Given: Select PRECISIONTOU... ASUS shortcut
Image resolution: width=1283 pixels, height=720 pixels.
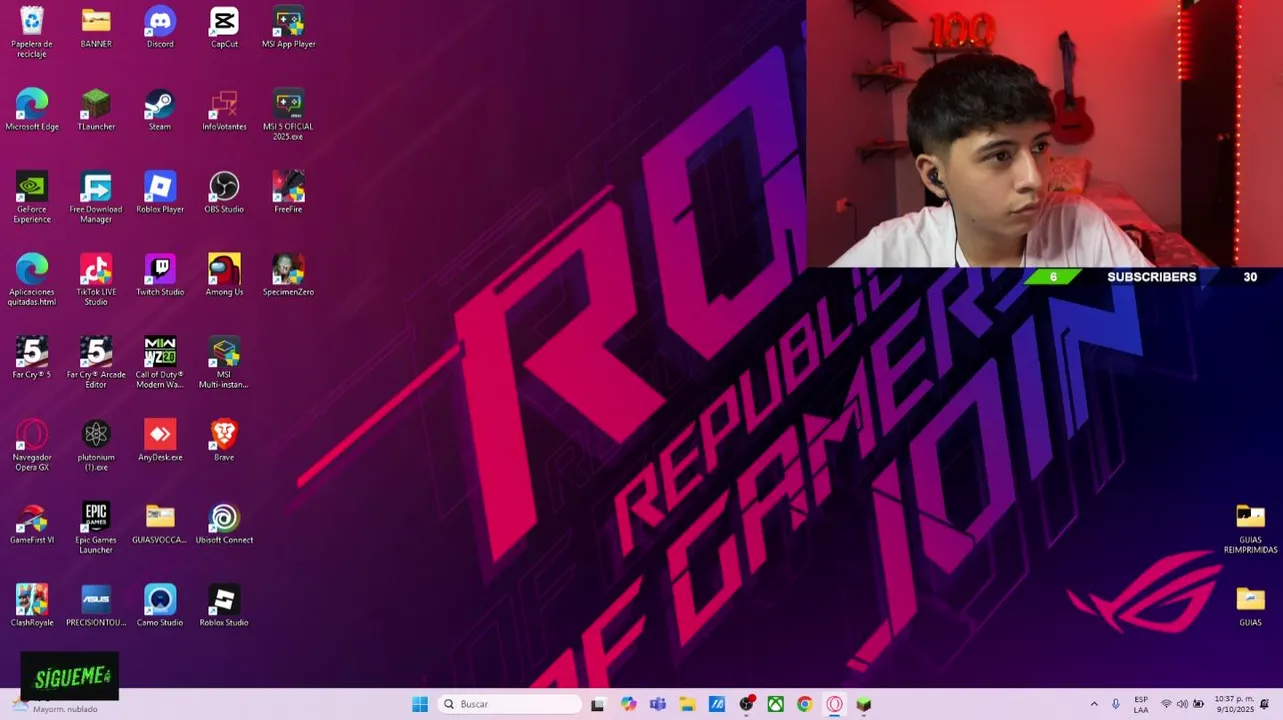Looking at the screenshot, I should [96, 606].
